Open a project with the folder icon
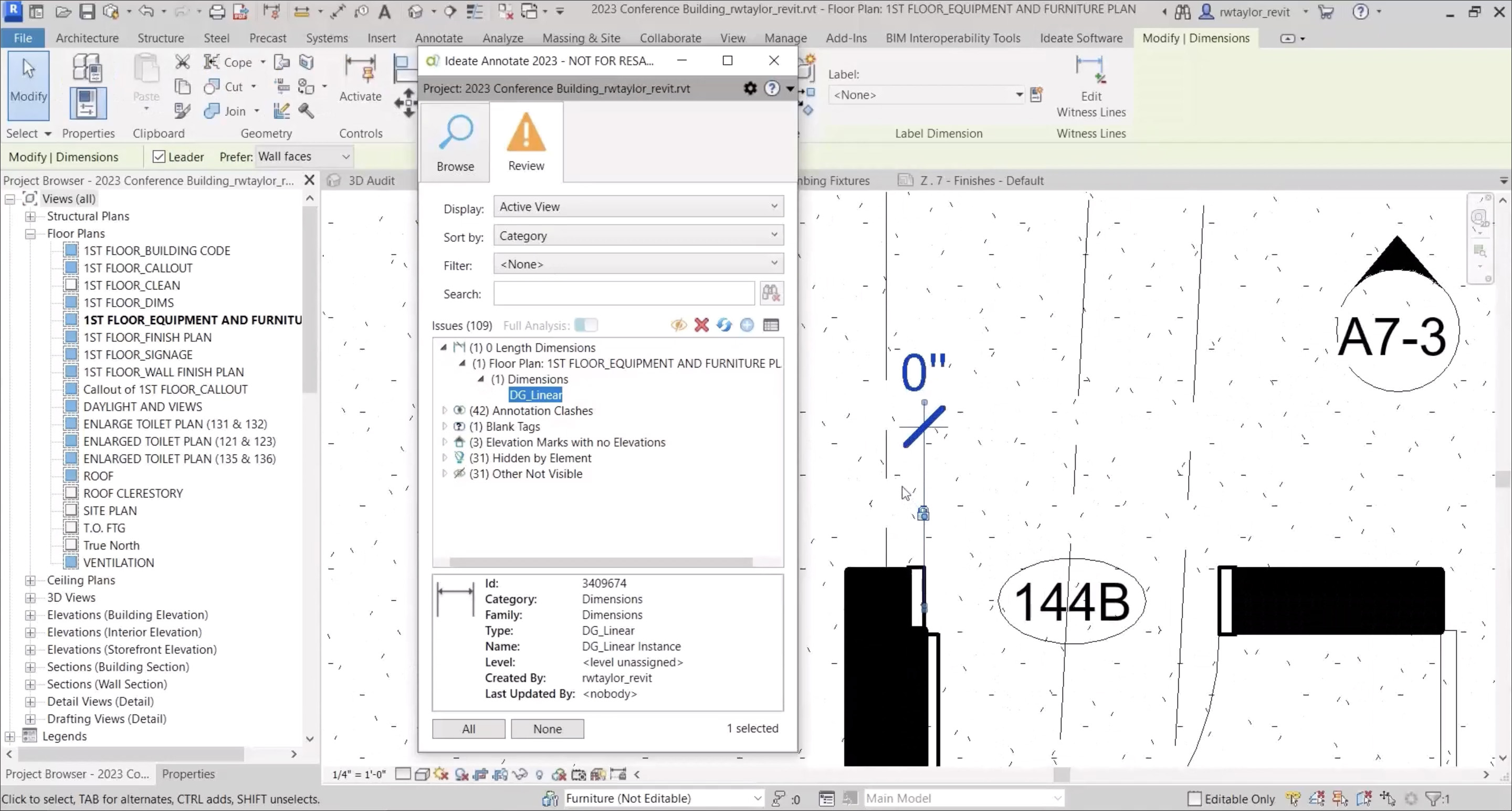This screenshot has width=1512, height=811. pyautogui.click(x=63, y=11)
